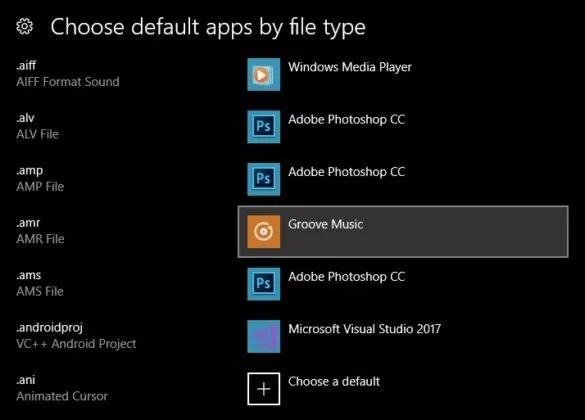Screen dimensions: 585x420
Task: Select the .aiff AIFF Format Sound entry
Action: (68, 74)
